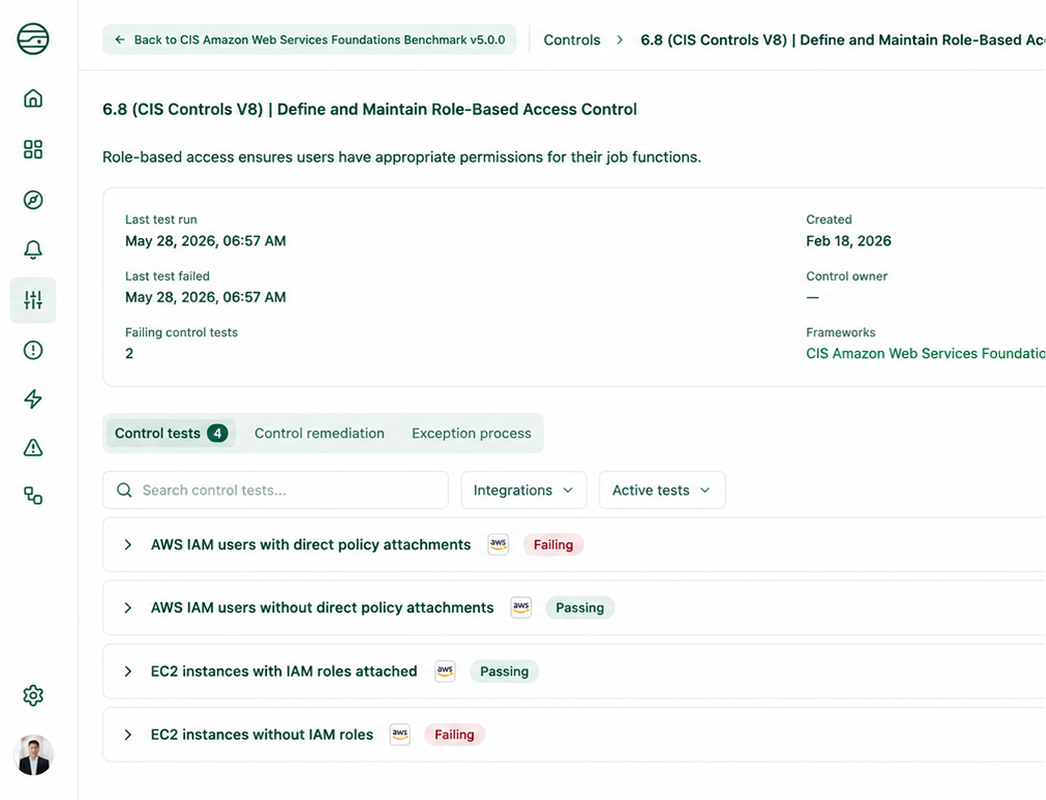Go back to CIS AWS Foundations Benchmark
The height and width of the screenshot is (800, 1046).
click(x=310, y=39)
